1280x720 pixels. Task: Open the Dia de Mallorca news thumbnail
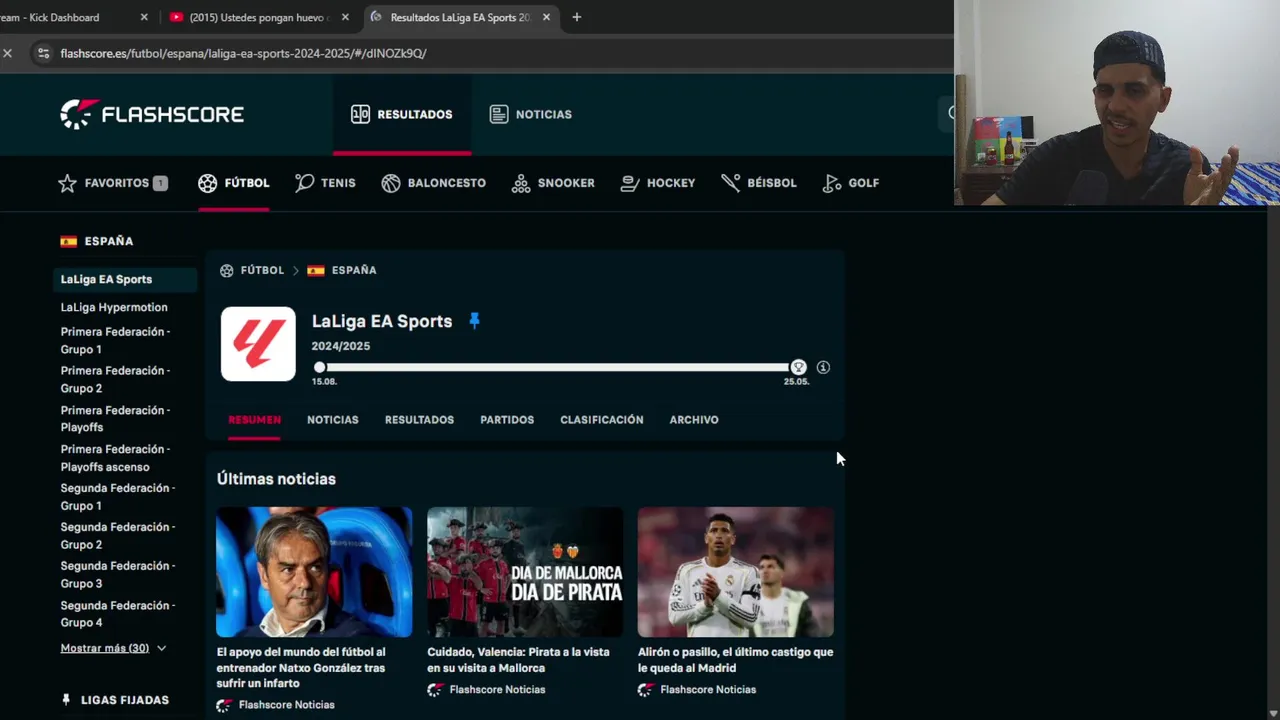coord(525,572)
